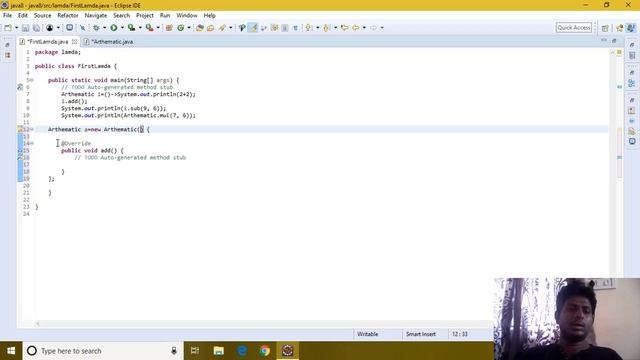This screenshot has width=640, height=360.
Task: Open Google Chrome from the taskbar
Action: (x=264, y=351)
